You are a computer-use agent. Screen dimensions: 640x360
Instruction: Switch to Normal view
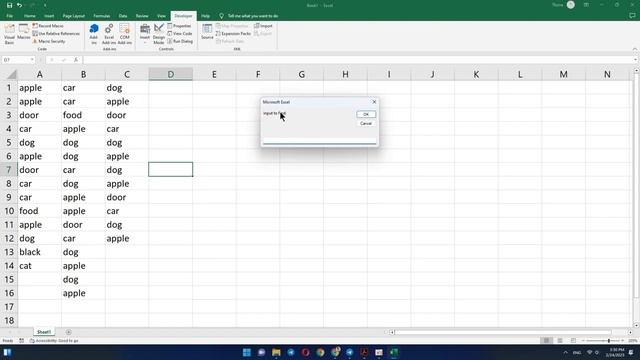pos(546,340)
